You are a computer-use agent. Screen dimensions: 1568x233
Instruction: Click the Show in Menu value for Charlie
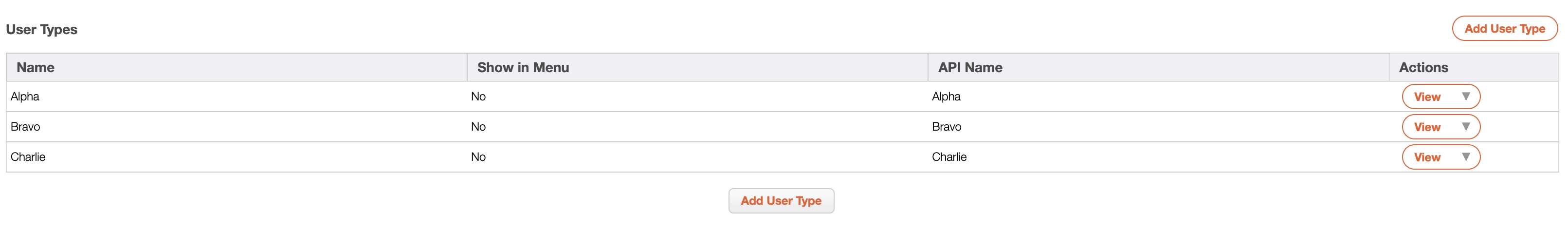coord(478,157)
